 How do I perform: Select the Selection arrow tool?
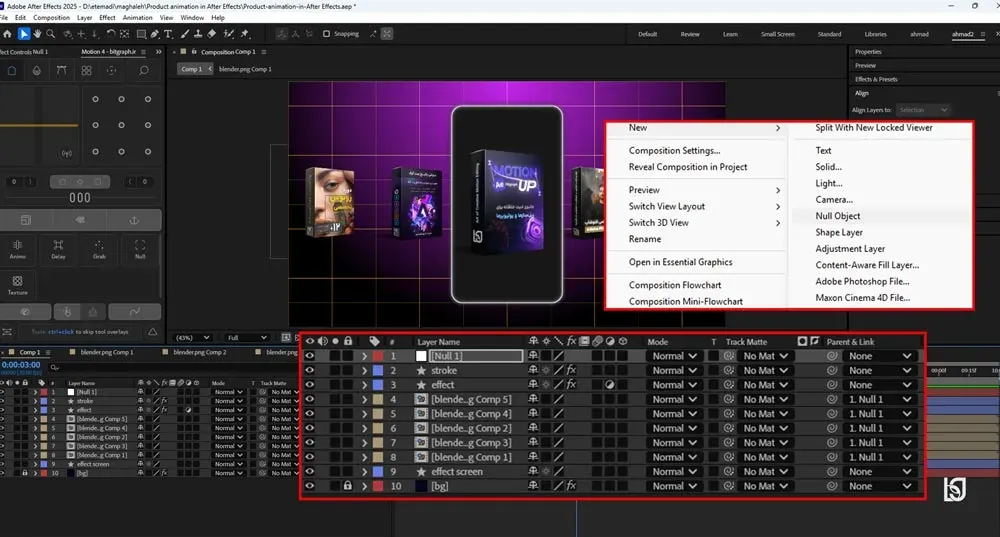(24, 34)
